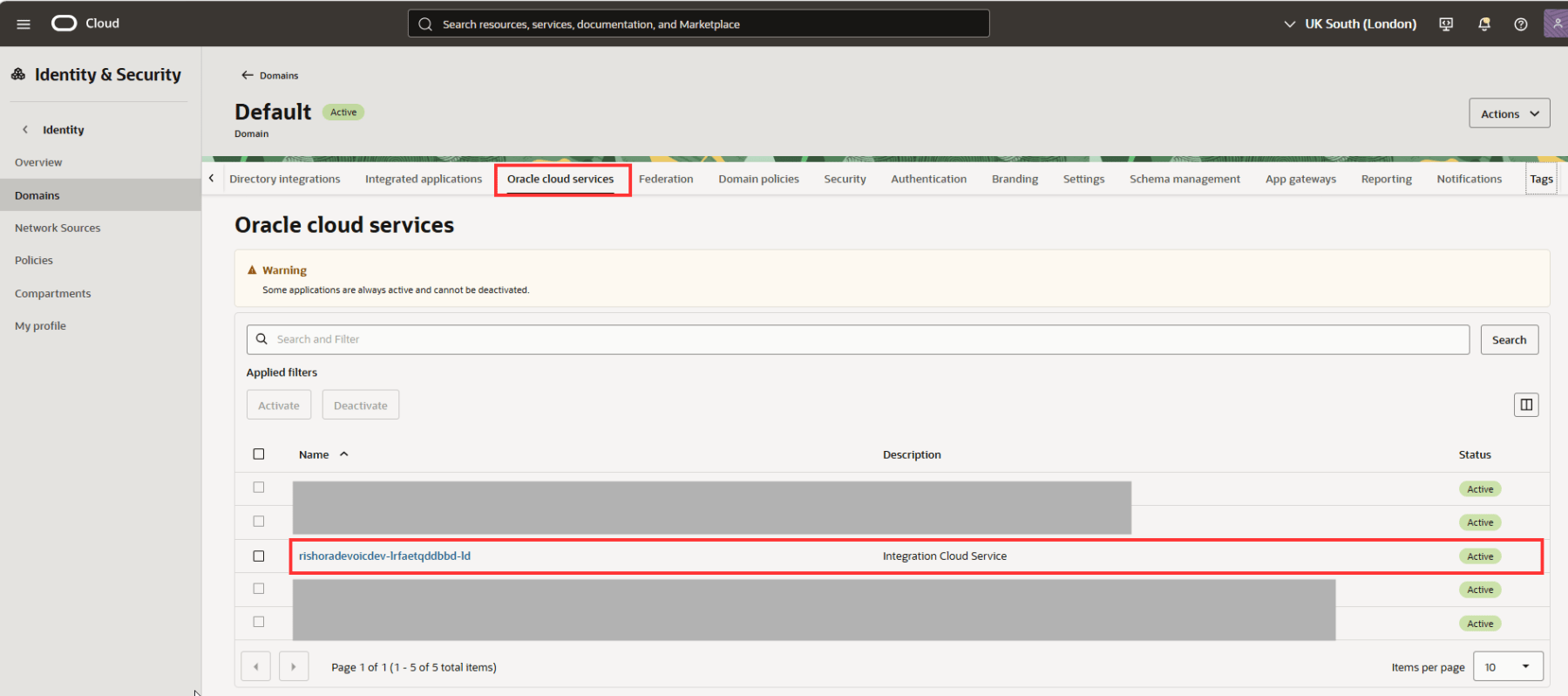Open the hamburger navigation menu
The image size is (1568, 696).
point(24,24)
